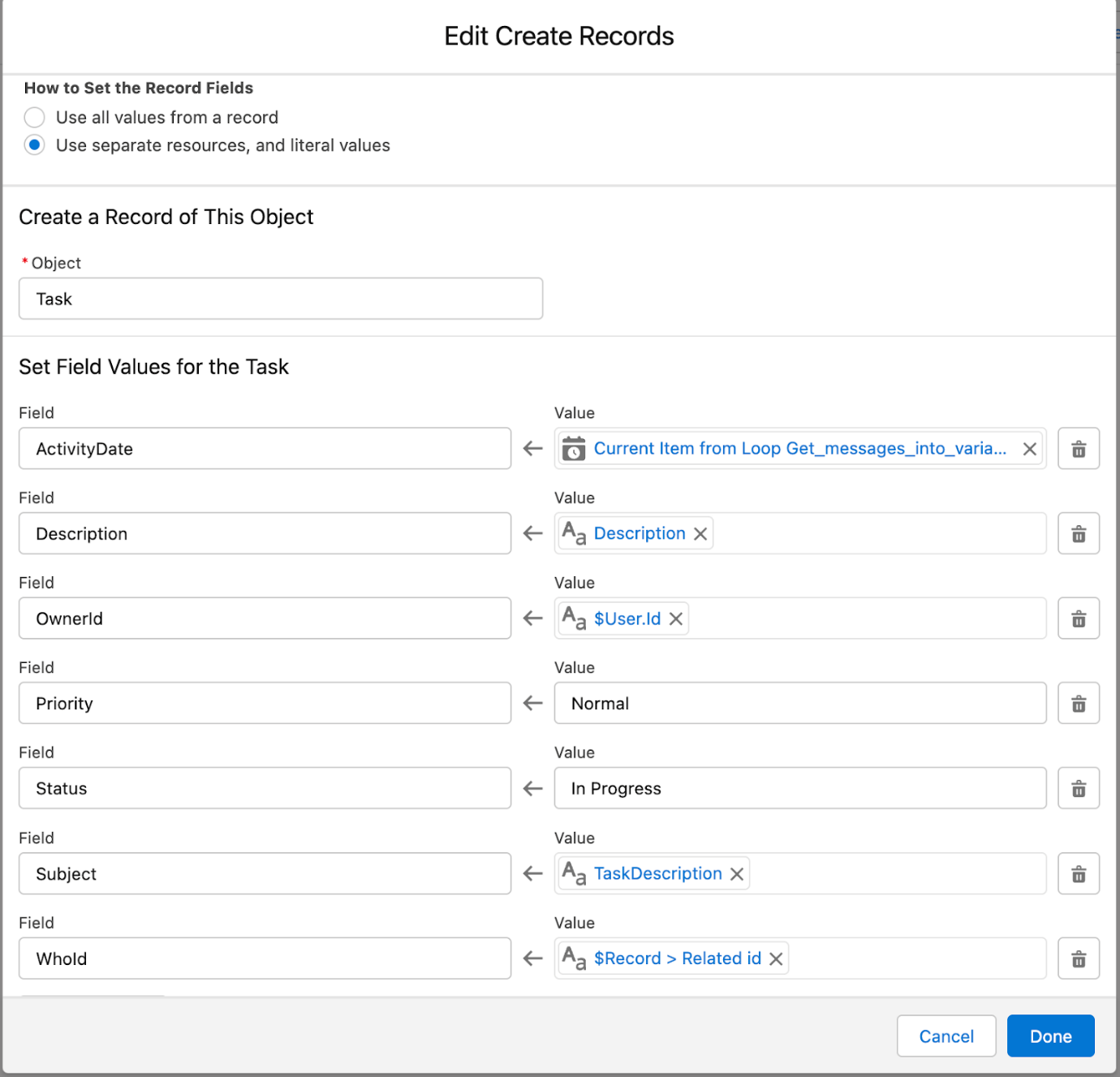Click 'Set Field Values for the Task' heading
The height and width of the screenshot is (1077, 1120).
[x=154, y=367]
